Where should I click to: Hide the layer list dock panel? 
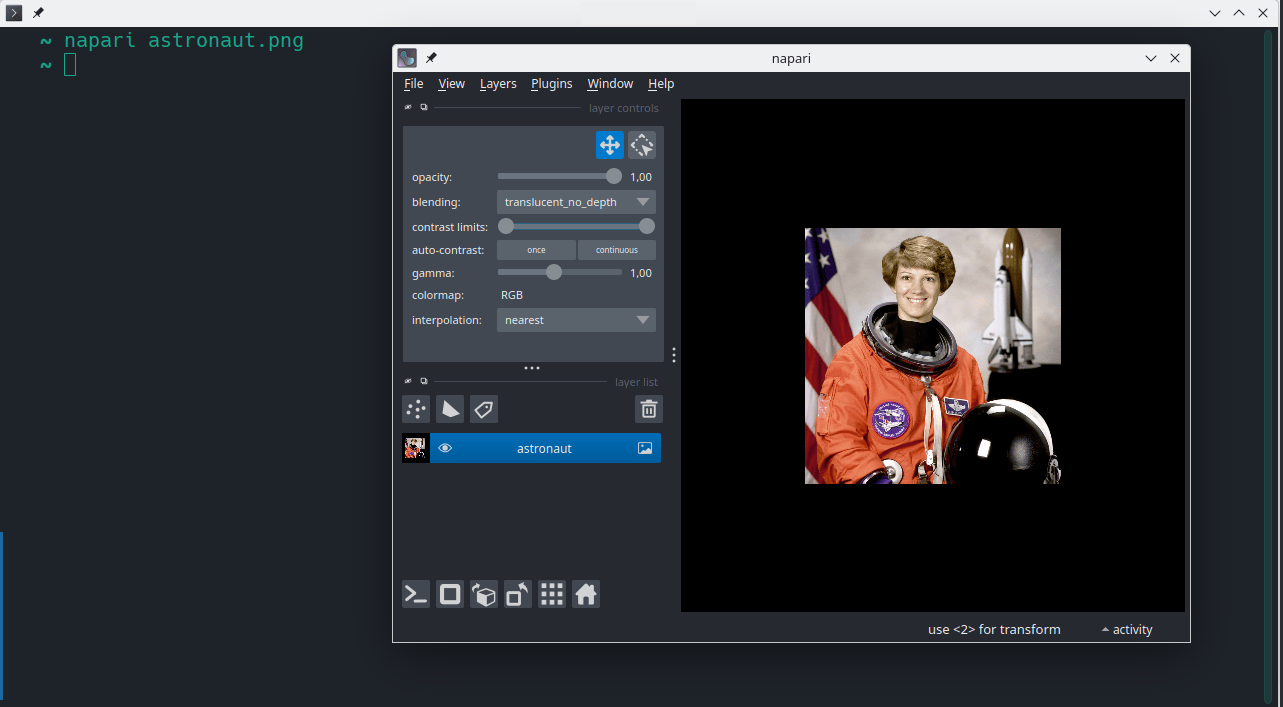click(408, 381)
